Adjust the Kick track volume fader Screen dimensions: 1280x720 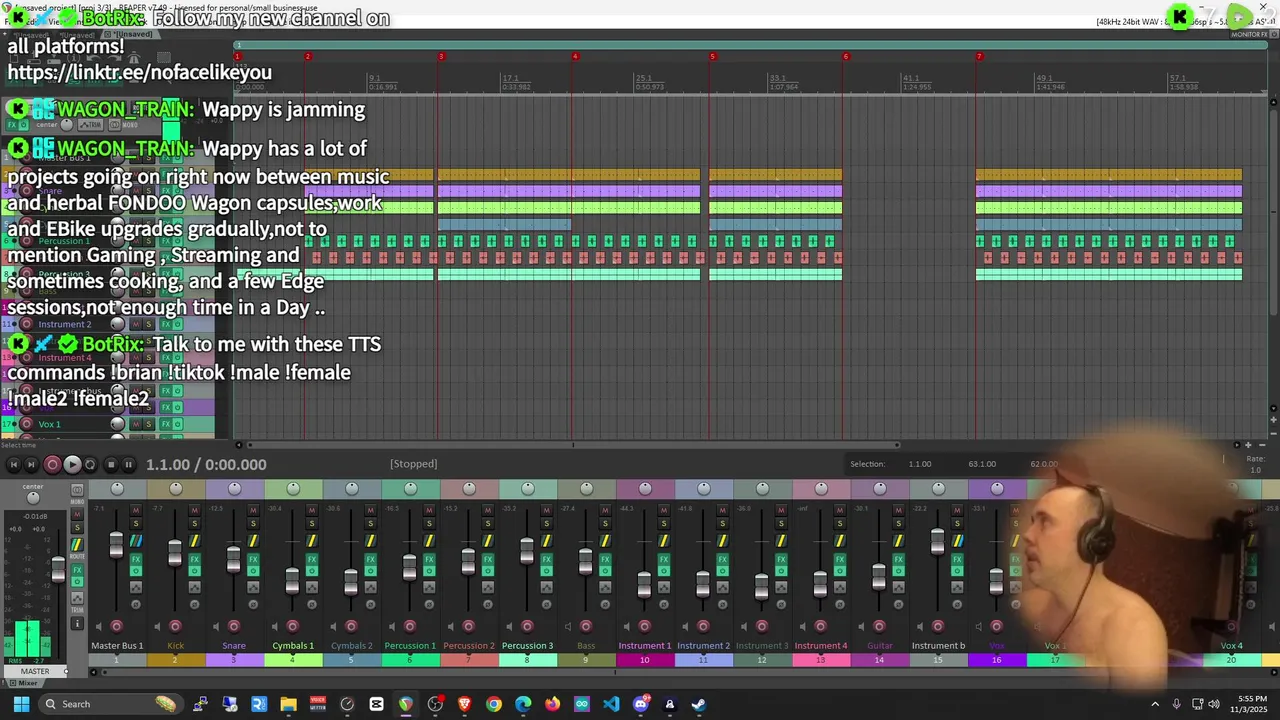point(175,552)
